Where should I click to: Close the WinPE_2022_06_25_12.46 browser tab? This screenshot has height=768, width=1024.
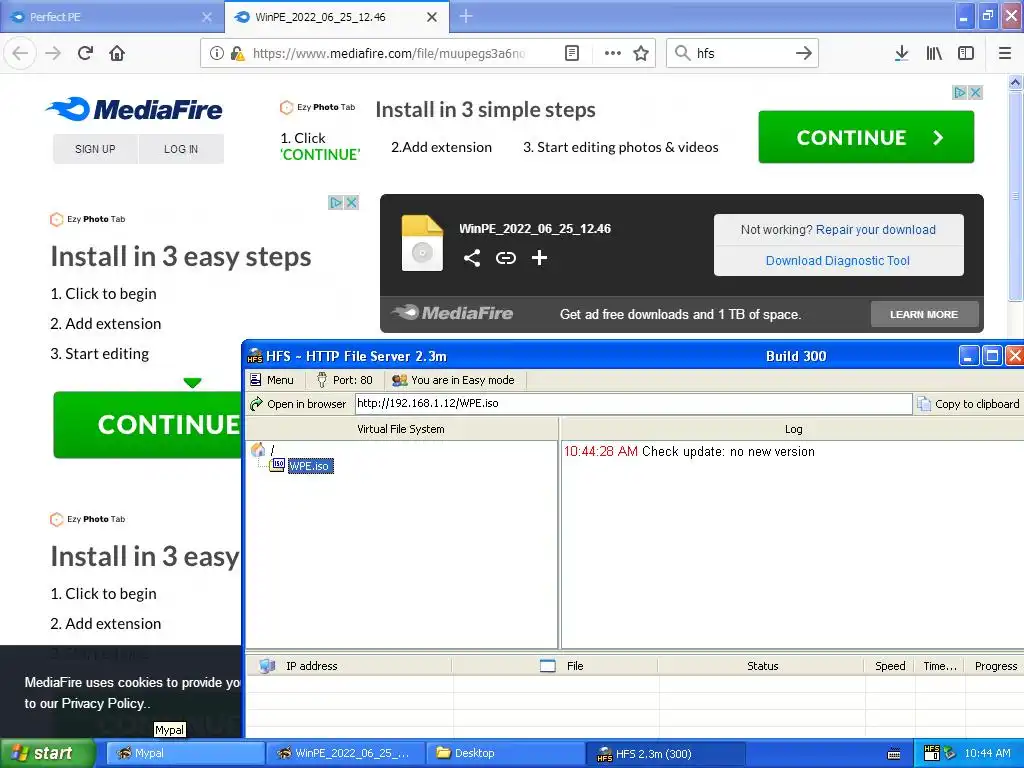[432, 17]
